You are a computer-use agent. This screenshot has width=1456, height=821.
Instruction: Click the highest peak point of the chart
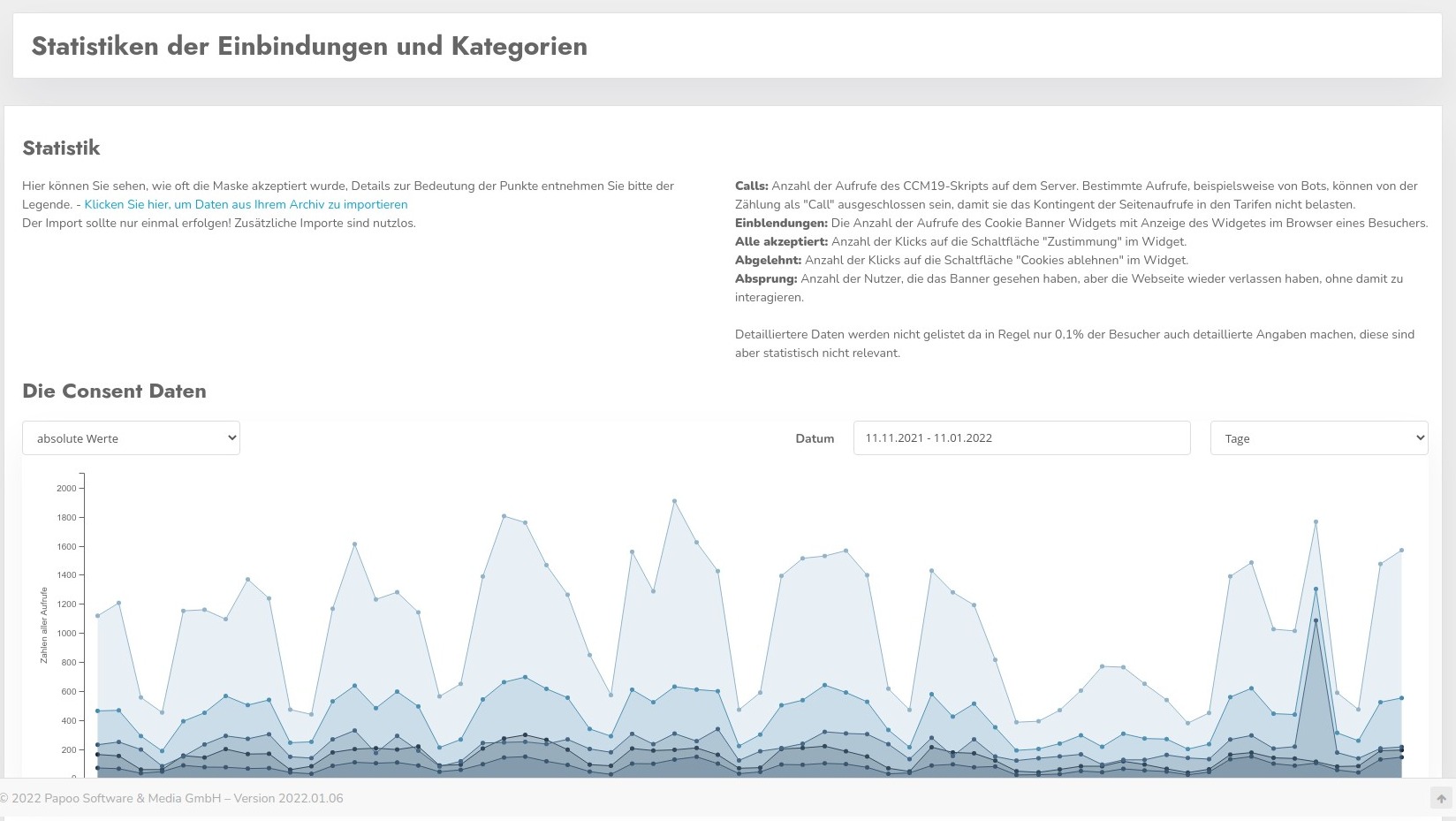[x=674, y=501]
